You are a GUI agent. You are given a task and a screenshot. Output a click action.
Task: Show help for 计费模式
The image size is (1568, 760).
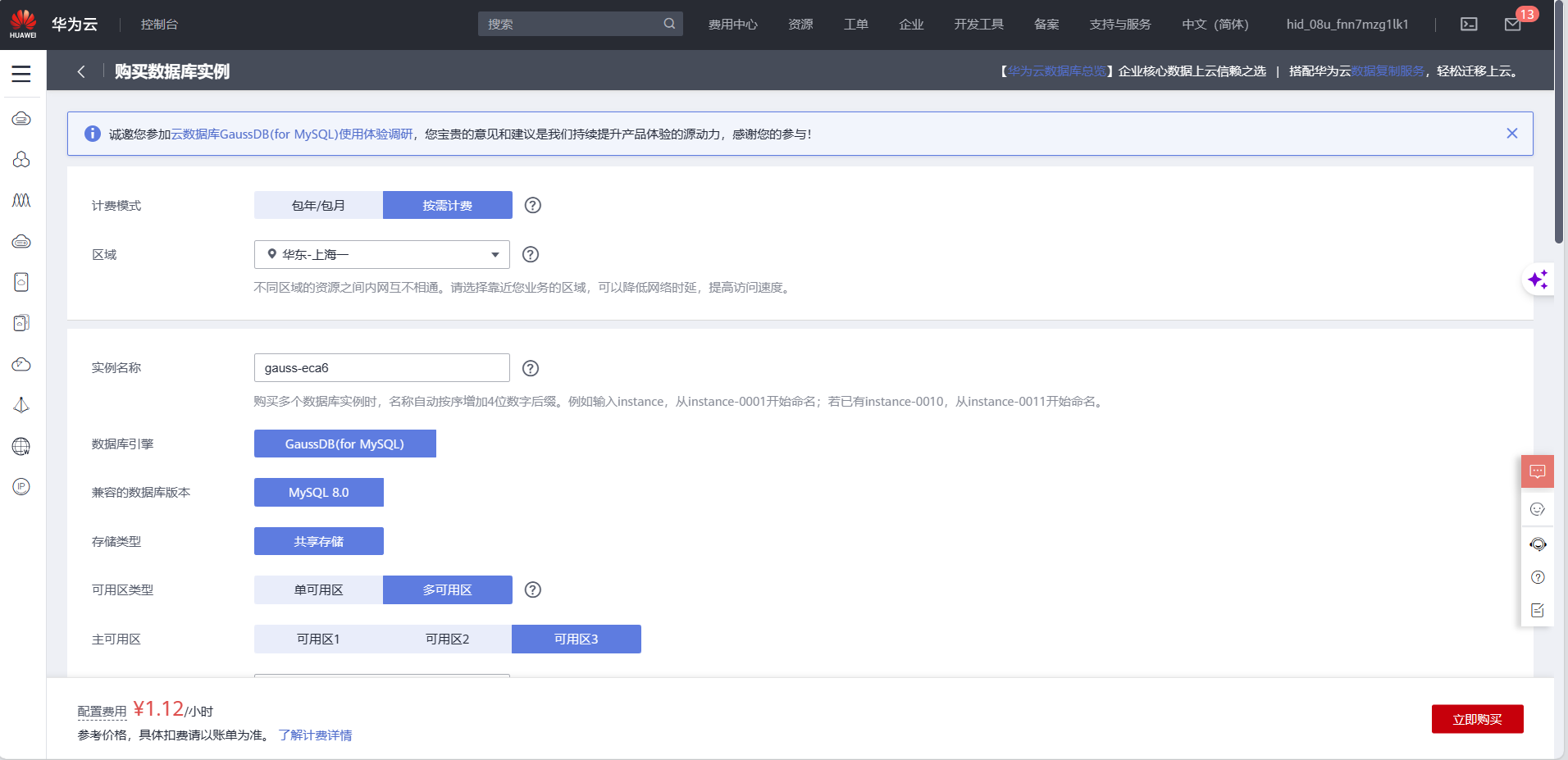pos(533,205)
